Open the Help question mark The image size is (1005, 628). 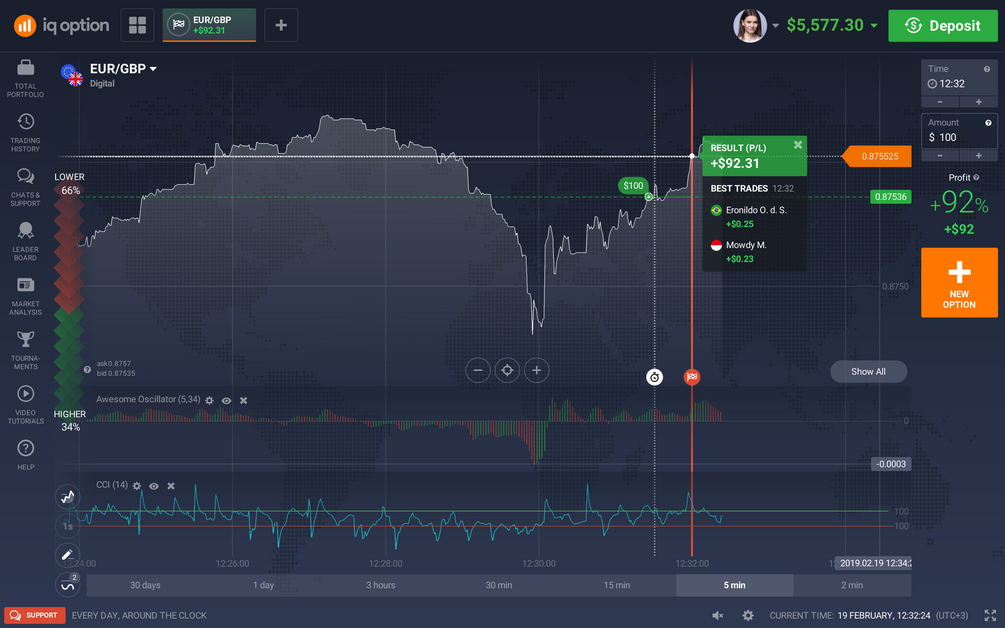26,448
